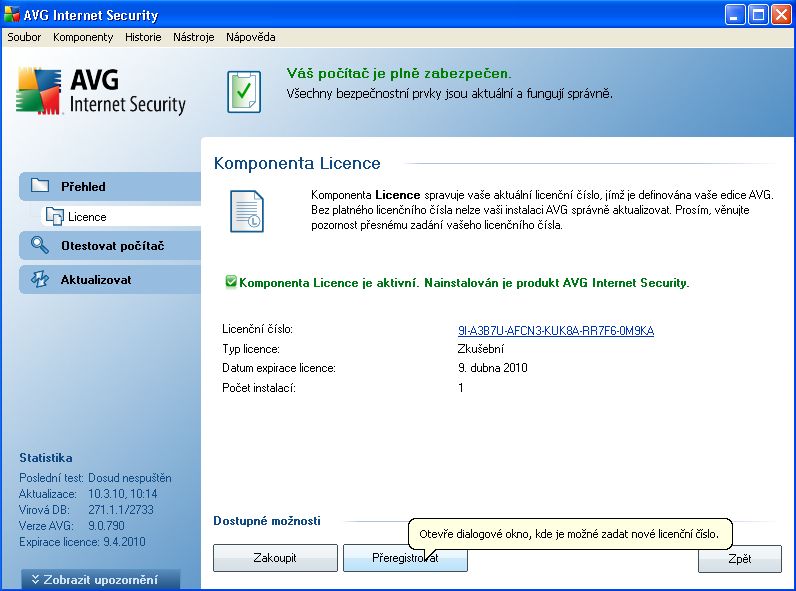796x591 pixels.
Task: Close the AVG Internet Security window
Action: tap(781, 15)
